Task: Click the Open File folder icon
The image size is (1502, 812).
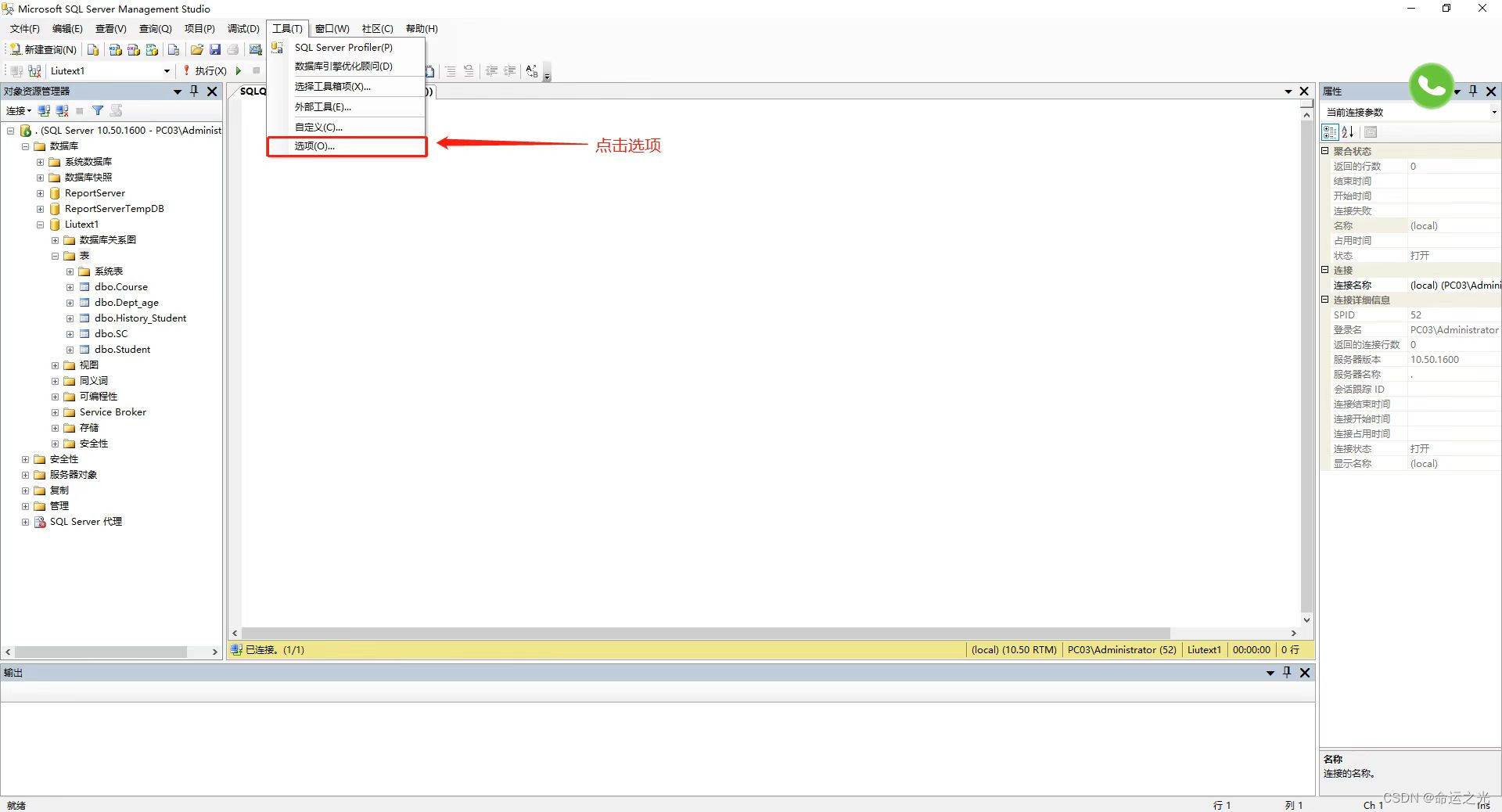Action: tap(197, 49)
